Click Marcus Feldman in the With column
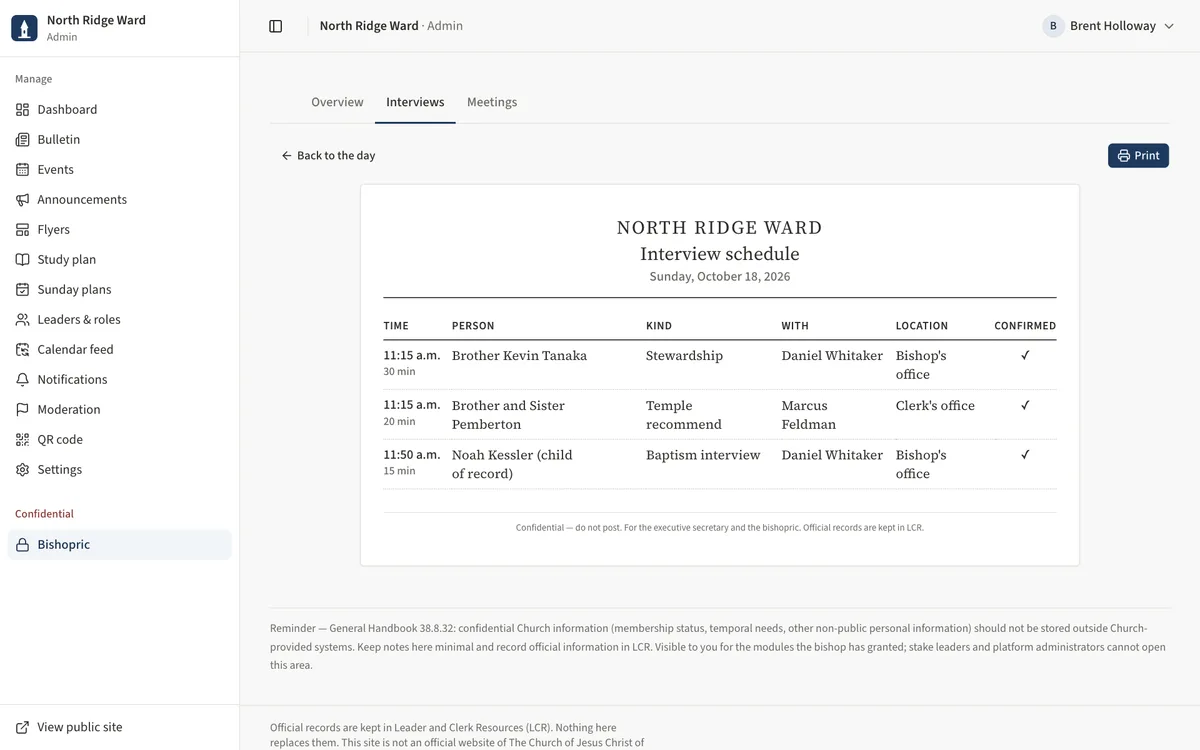Viewport: 1200px width, 750px height. [808, 415]
